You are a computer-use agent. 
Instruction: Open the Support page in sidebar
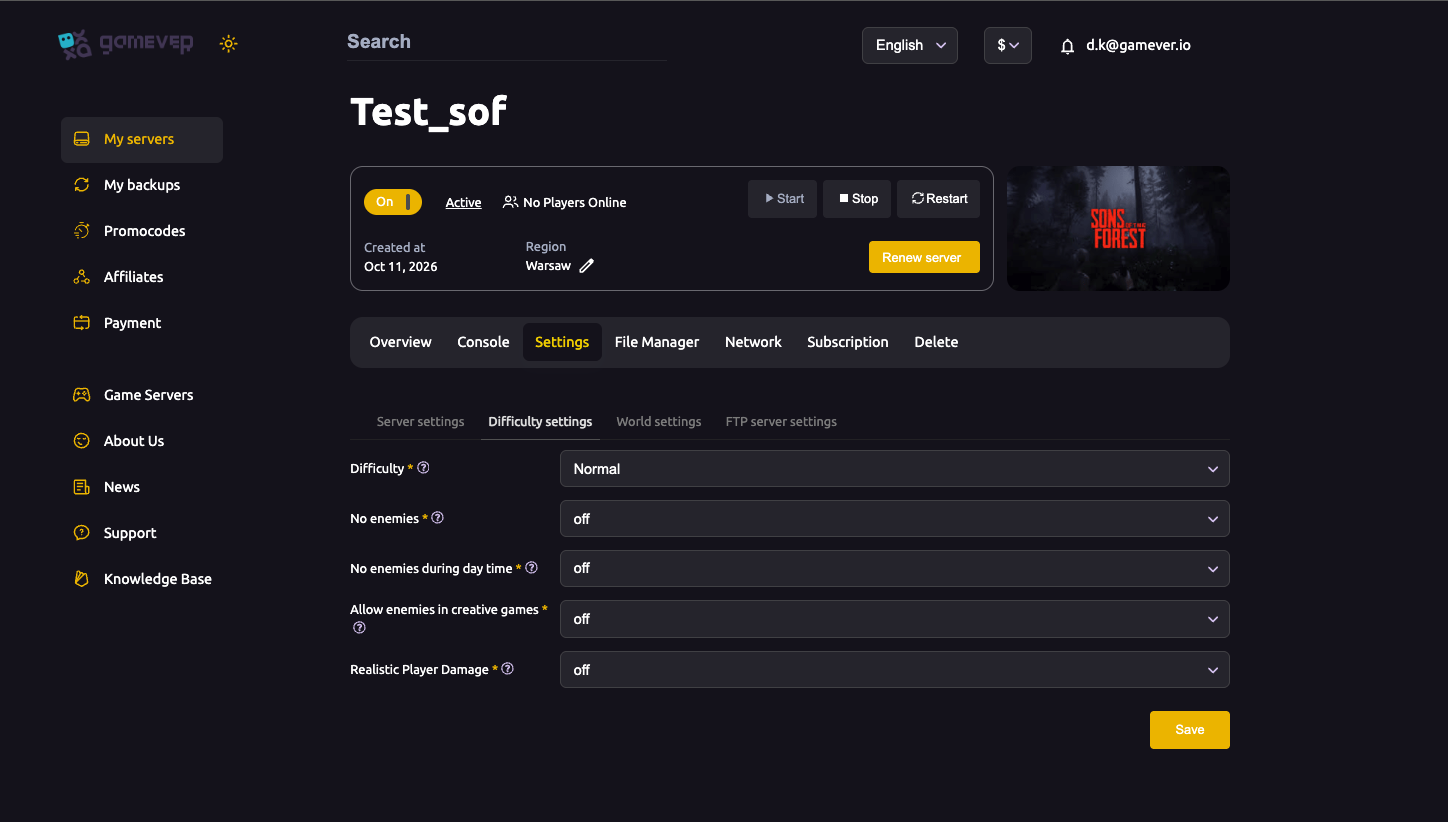130,533
